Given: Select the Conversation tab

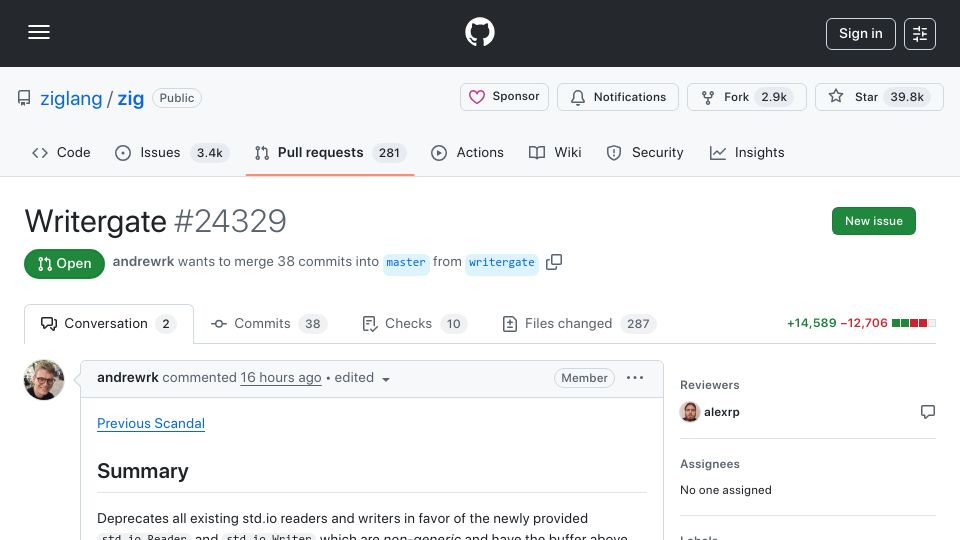Looking at the screenshot, I should 109,324.
